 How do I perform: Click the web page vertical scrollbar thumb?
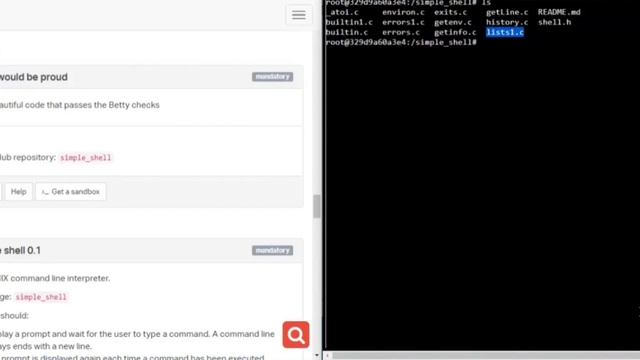point(317,206)
